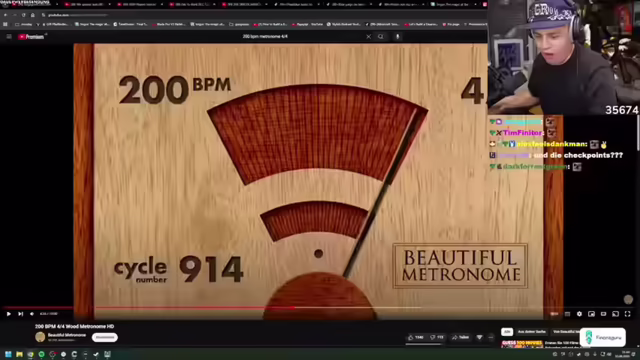Open the Windows Start menu

[x=8, y=354]
